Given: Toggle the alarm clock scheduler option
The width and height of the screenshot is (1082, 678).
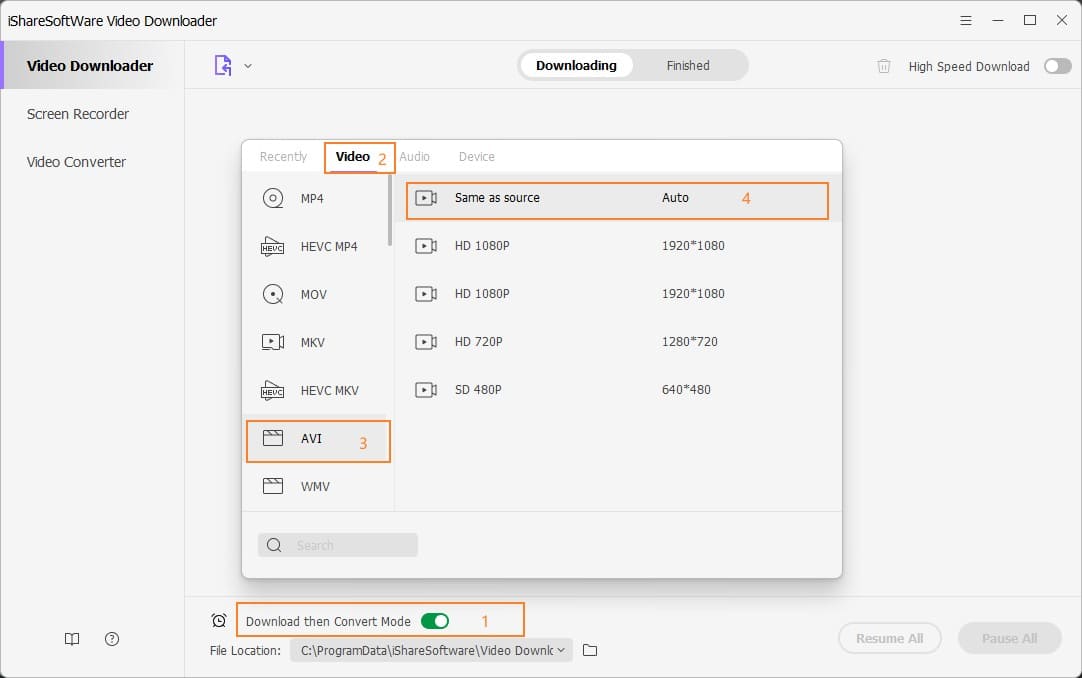Looking at the screenshot, I should click(x=218, y=620).
